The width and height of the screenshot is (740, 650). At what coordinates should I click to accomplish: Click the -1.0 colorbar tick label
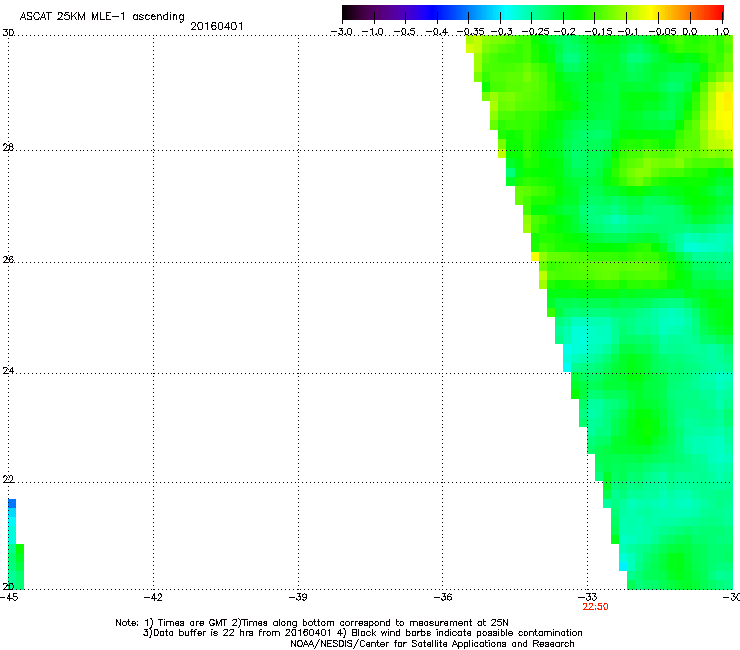click(x=373, y=32)
